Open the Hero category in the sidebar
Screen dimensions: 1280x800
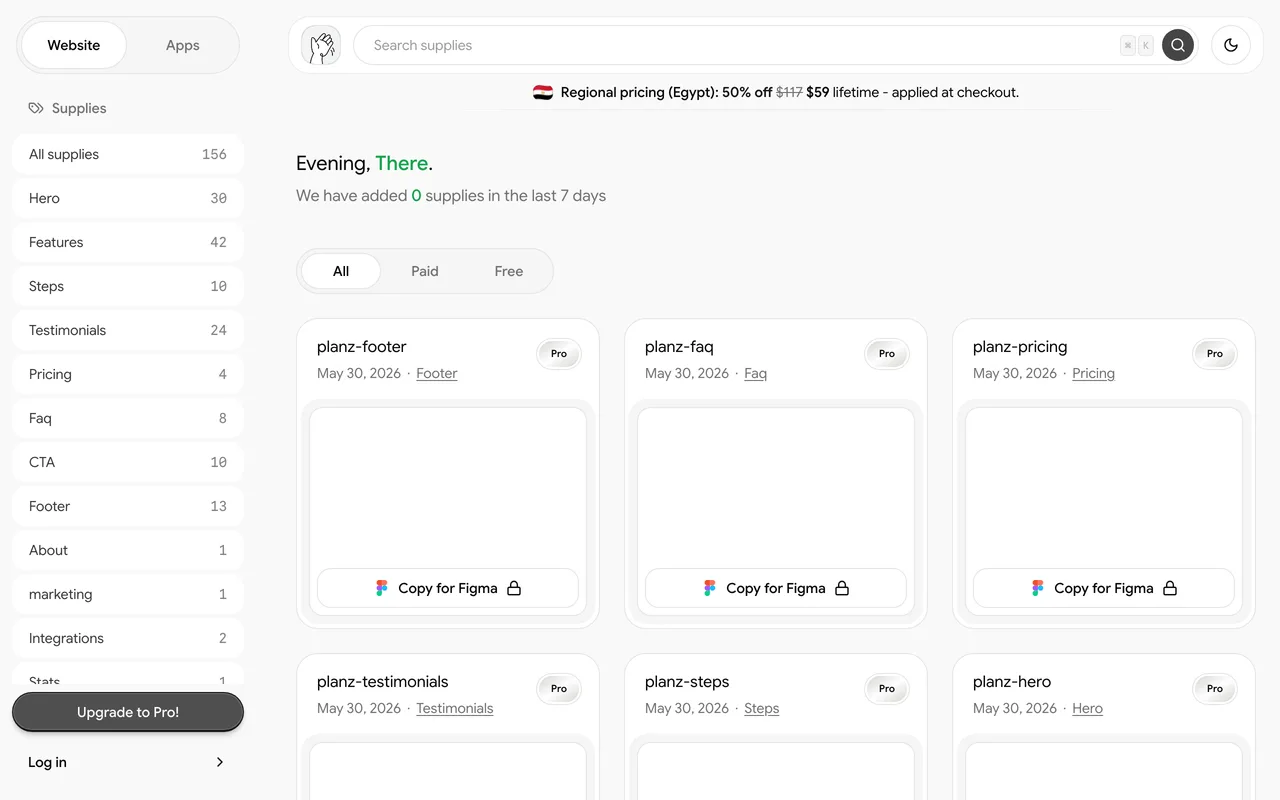tap(128, 198)
